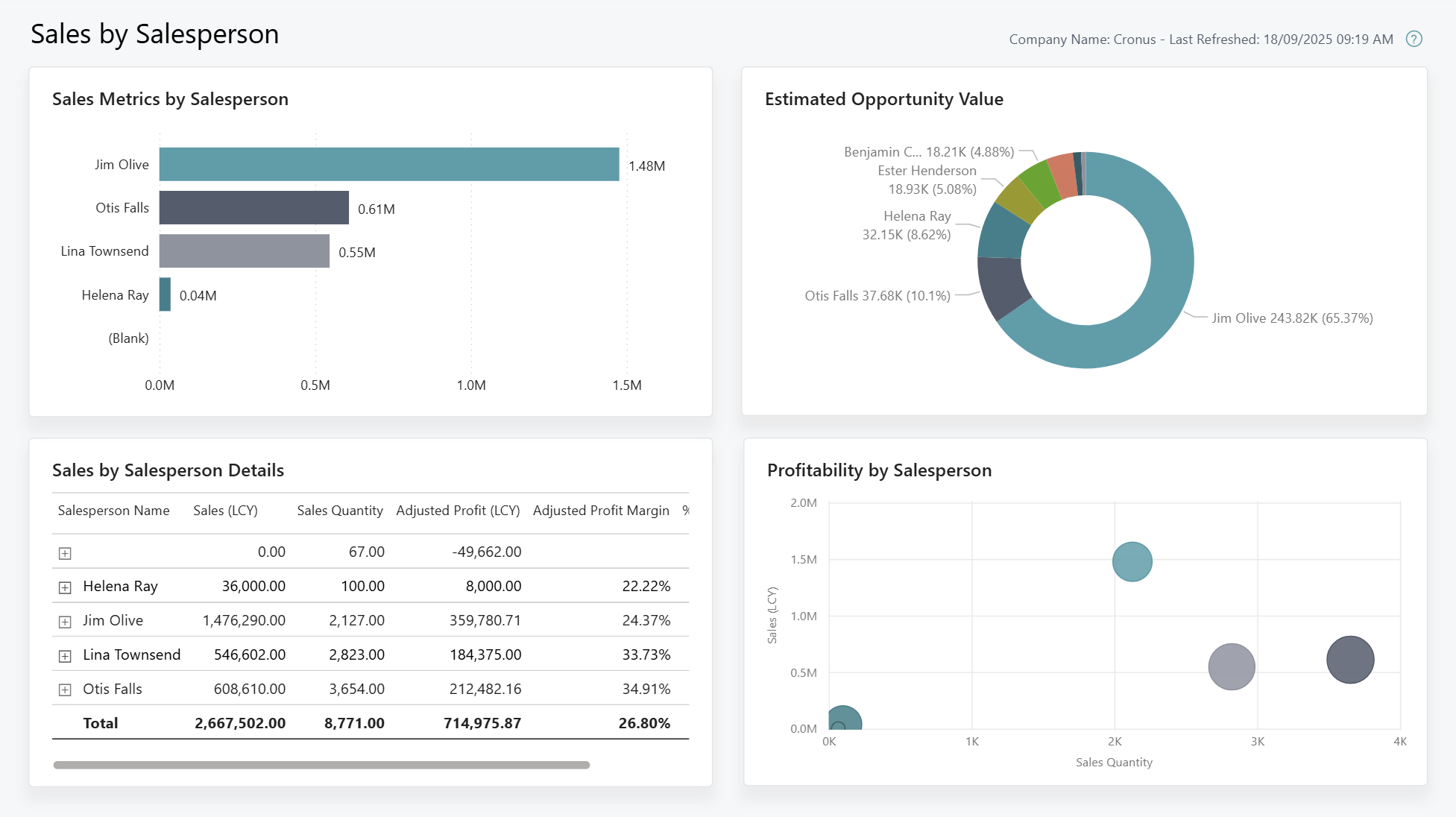Expand the Otis Falls table row
1456x817 pixels.
66,689
